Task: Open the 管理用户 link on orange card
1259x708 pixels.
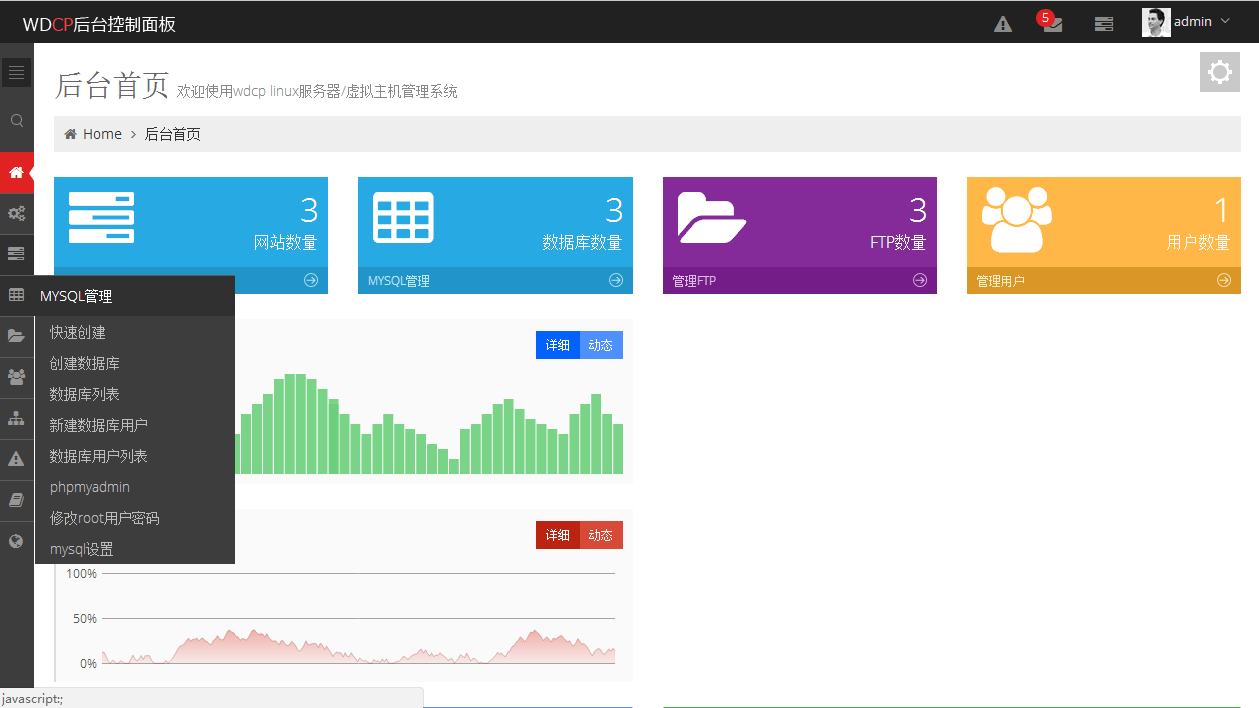Action: point(1001,281)
